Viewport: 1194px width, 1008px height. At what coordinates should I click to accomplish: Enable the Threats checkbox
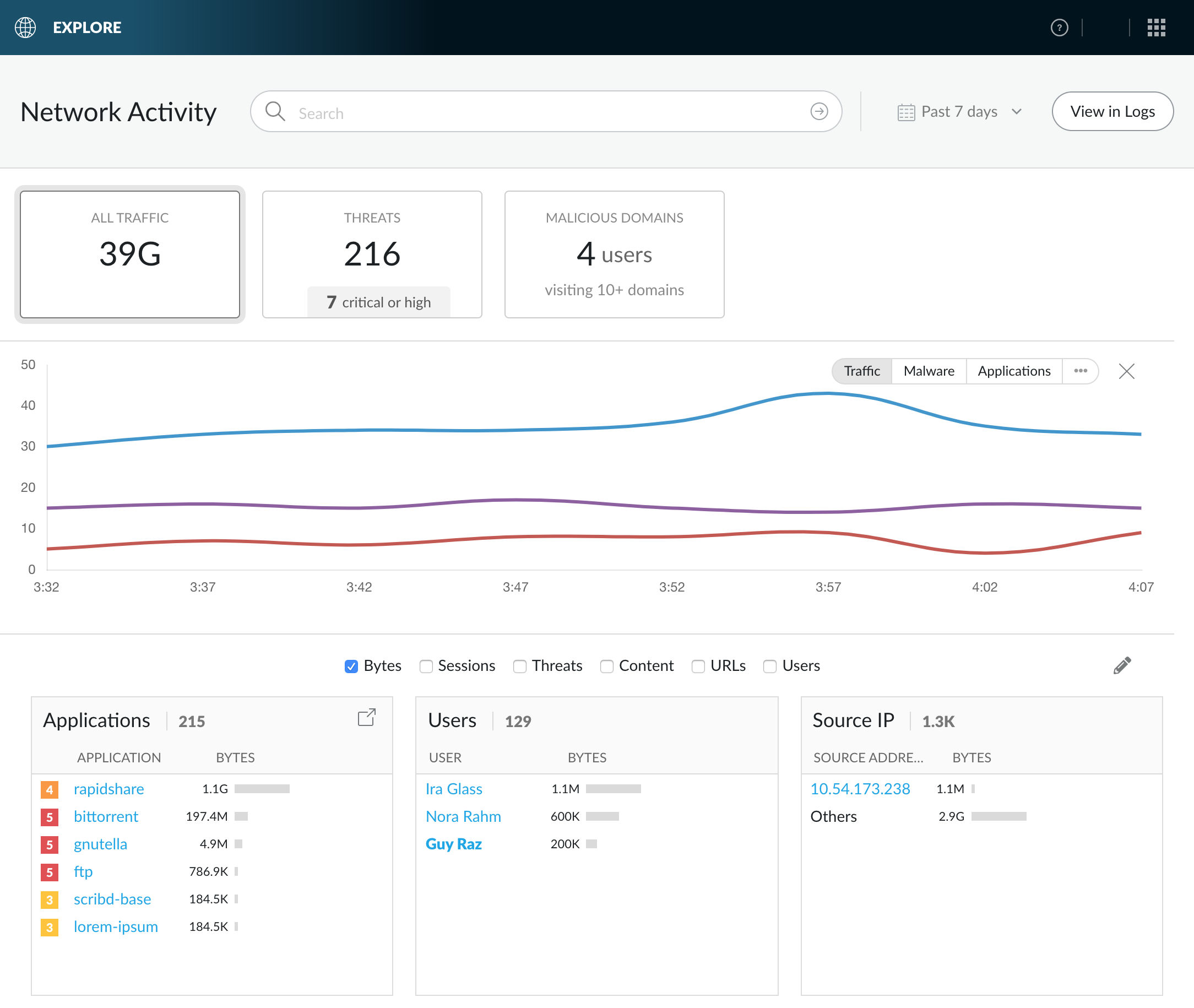point(519,666)
